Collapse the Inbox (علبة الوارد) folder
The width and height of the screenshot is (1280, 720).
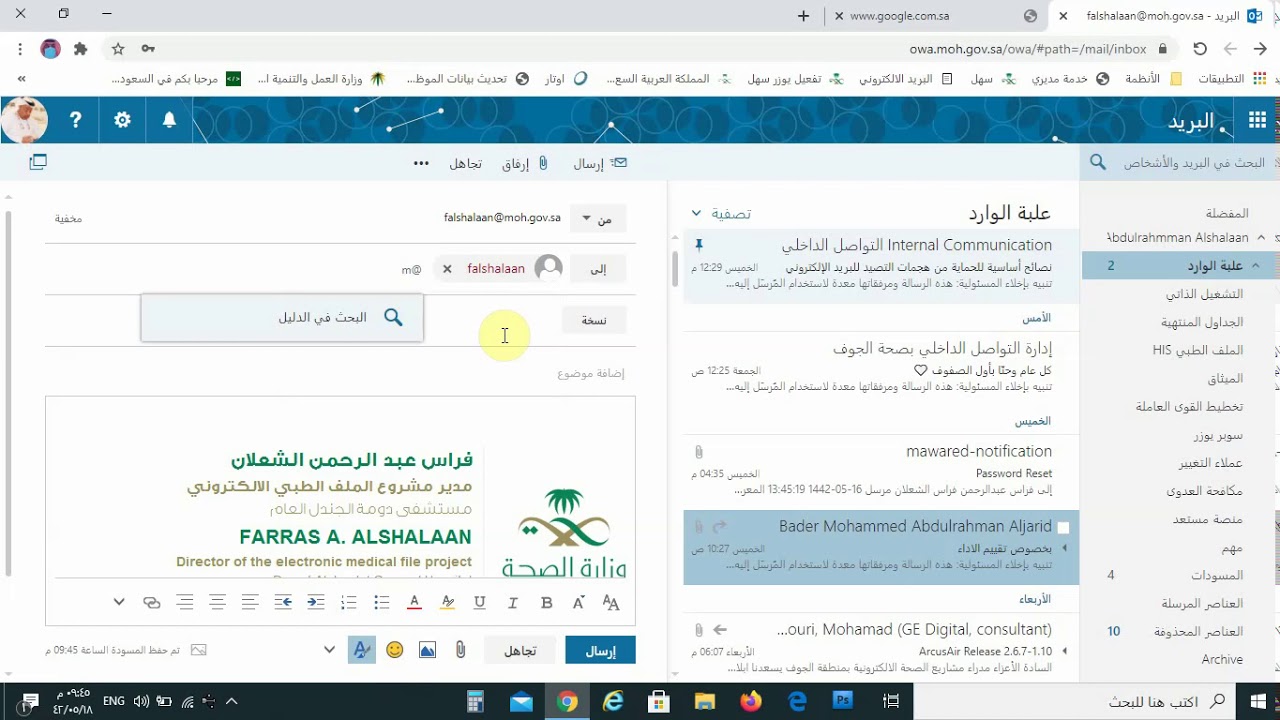[1256, 265]
